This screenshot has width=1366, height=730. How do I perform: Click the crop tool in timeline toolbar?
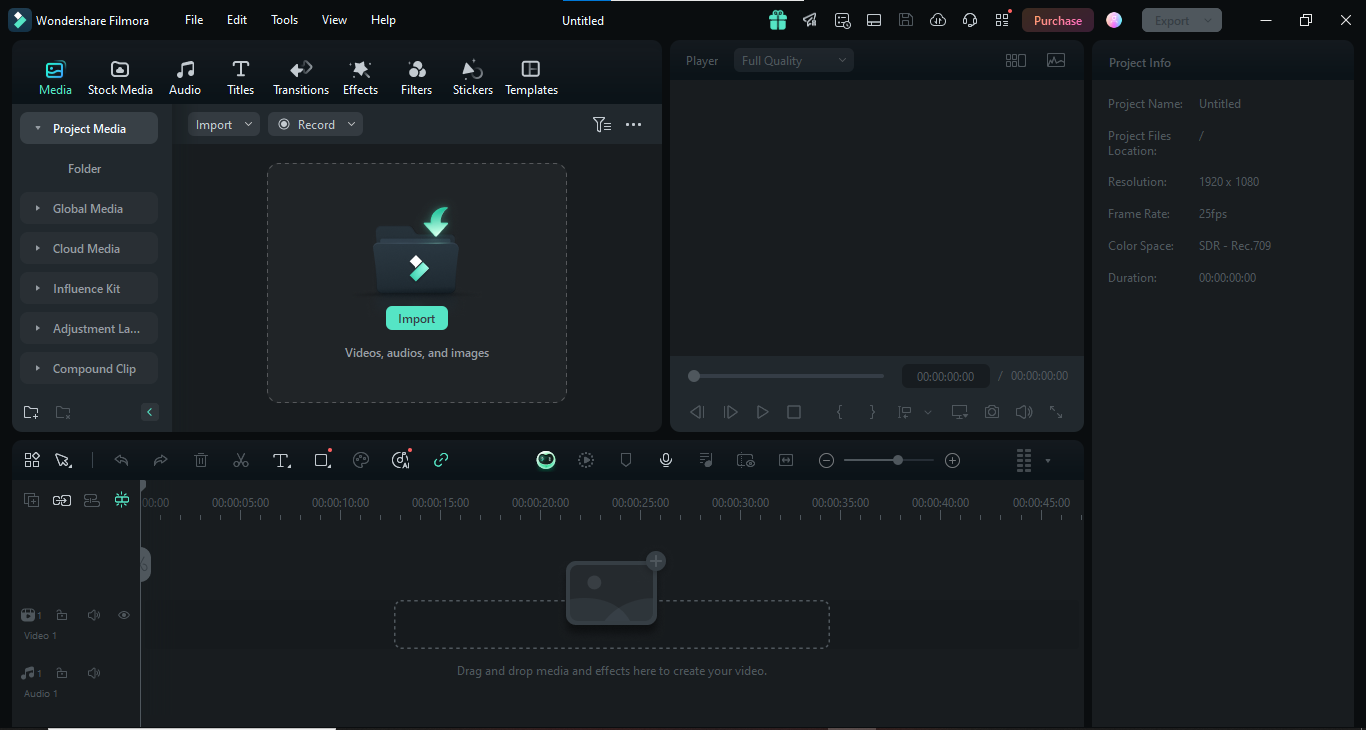click(x=322, y=460)
